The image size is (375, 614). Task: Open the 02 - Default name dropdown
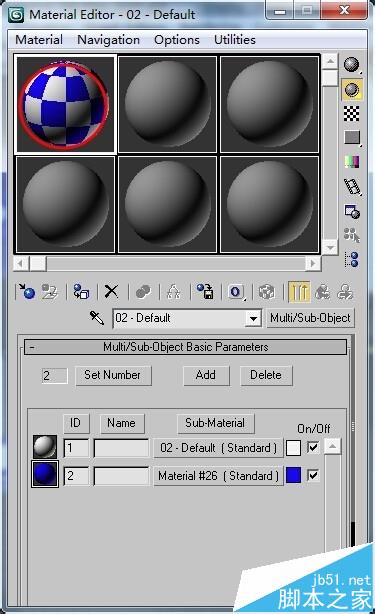(253, 318)
